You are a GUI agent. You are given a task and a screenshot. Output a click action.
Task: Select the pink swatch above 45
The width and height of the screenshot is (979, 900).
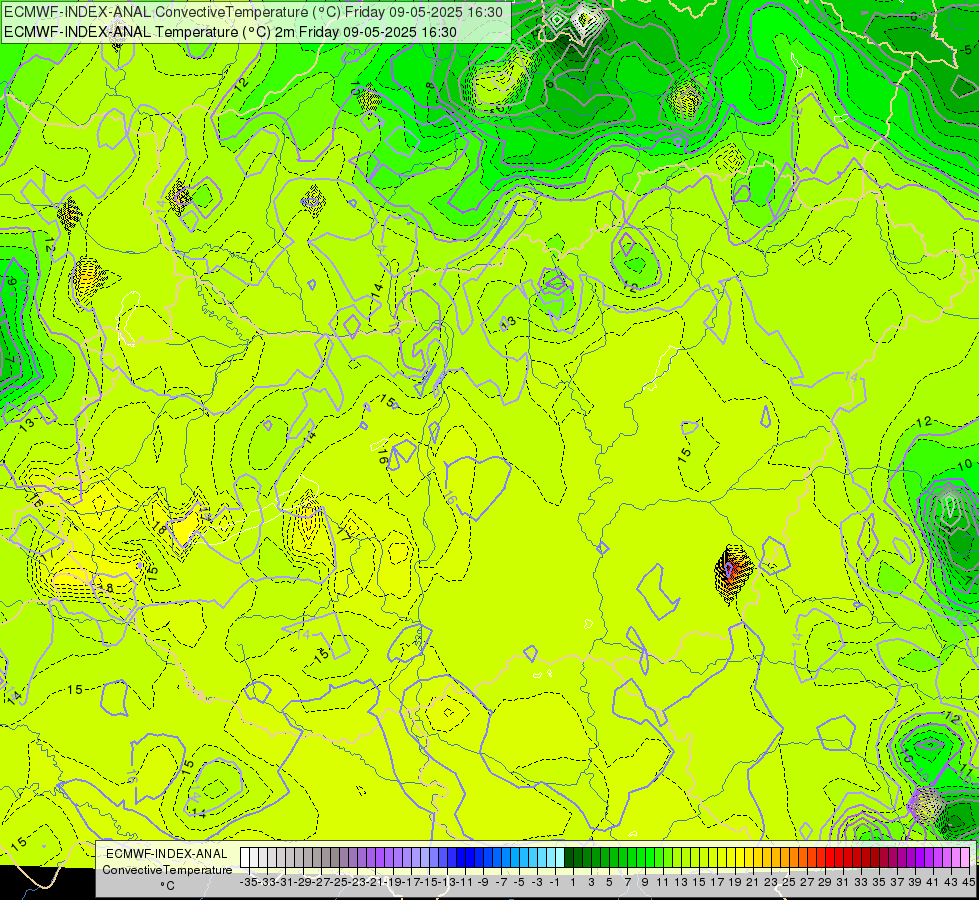click(965, 858)
